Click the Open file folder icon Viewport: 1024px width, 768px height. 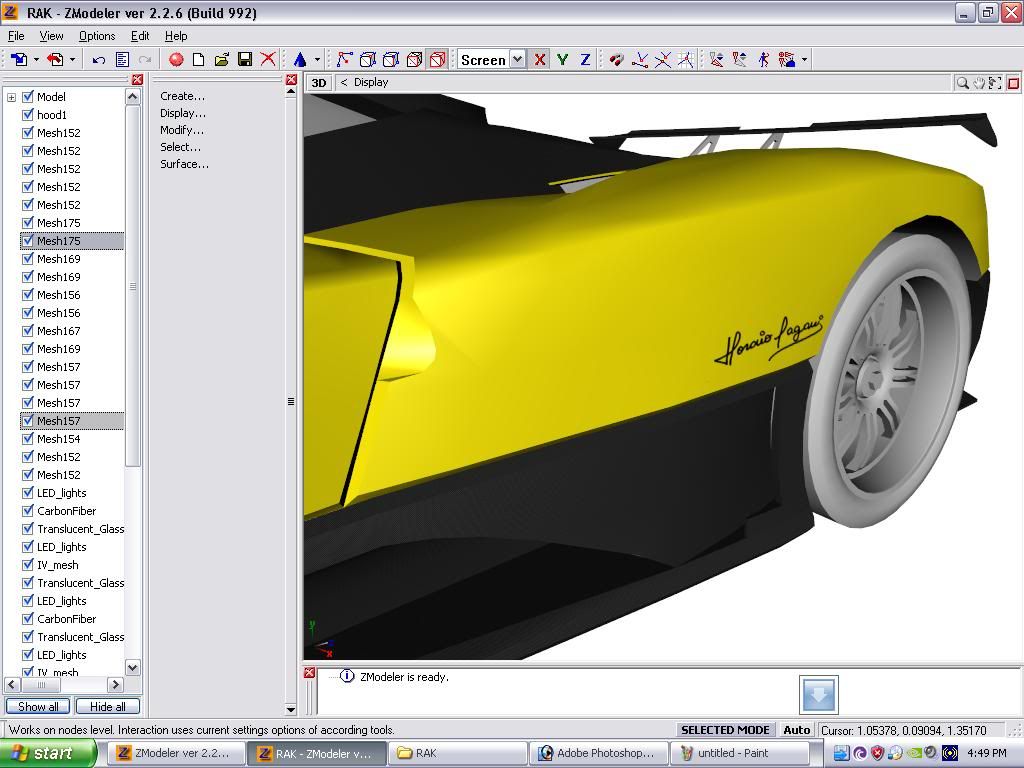(x=222, y=60)
